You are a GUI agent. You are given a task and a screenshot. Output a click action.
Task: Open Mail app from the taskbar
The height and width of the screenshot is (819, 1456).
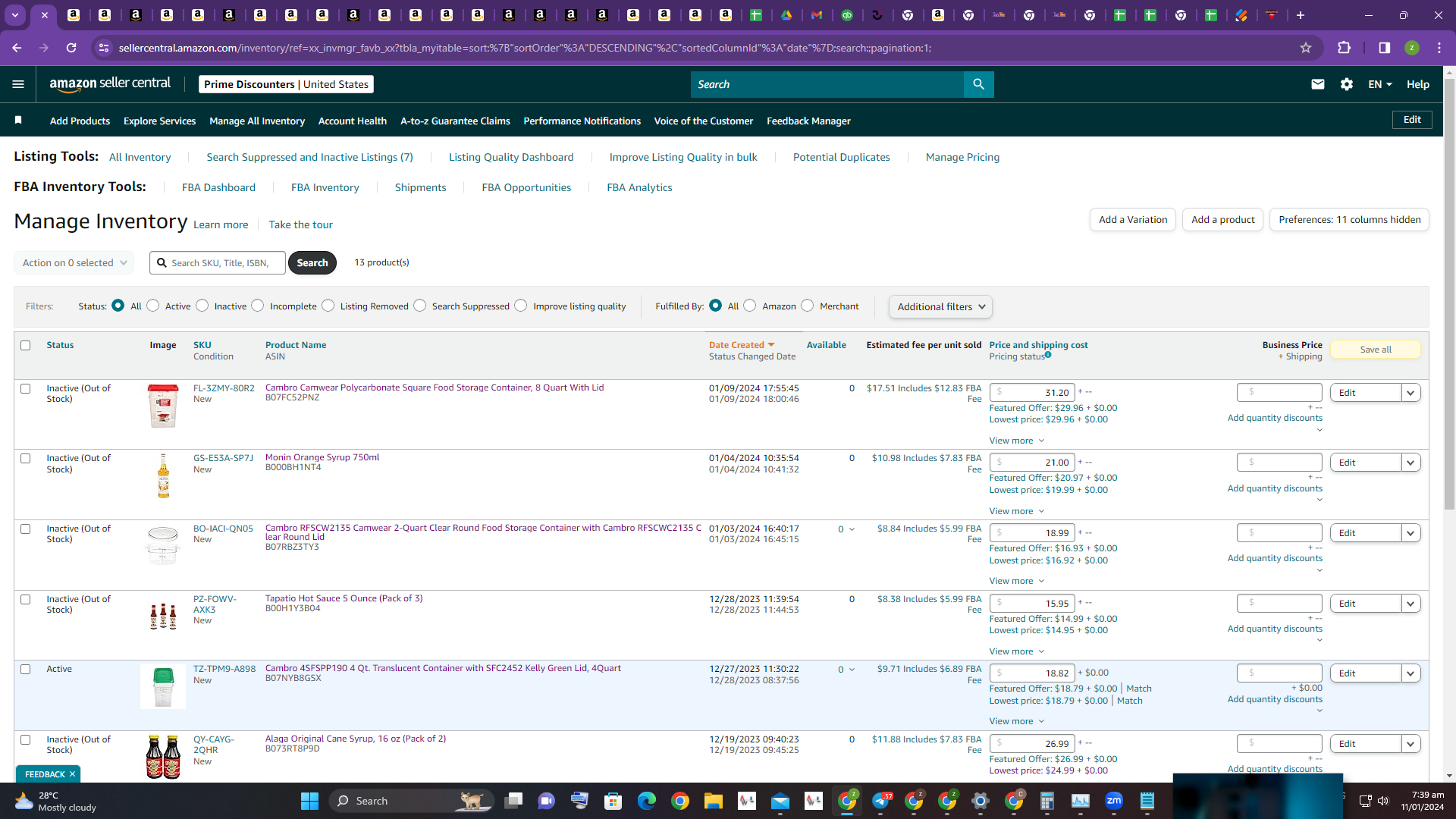click(x=780, y=801)
